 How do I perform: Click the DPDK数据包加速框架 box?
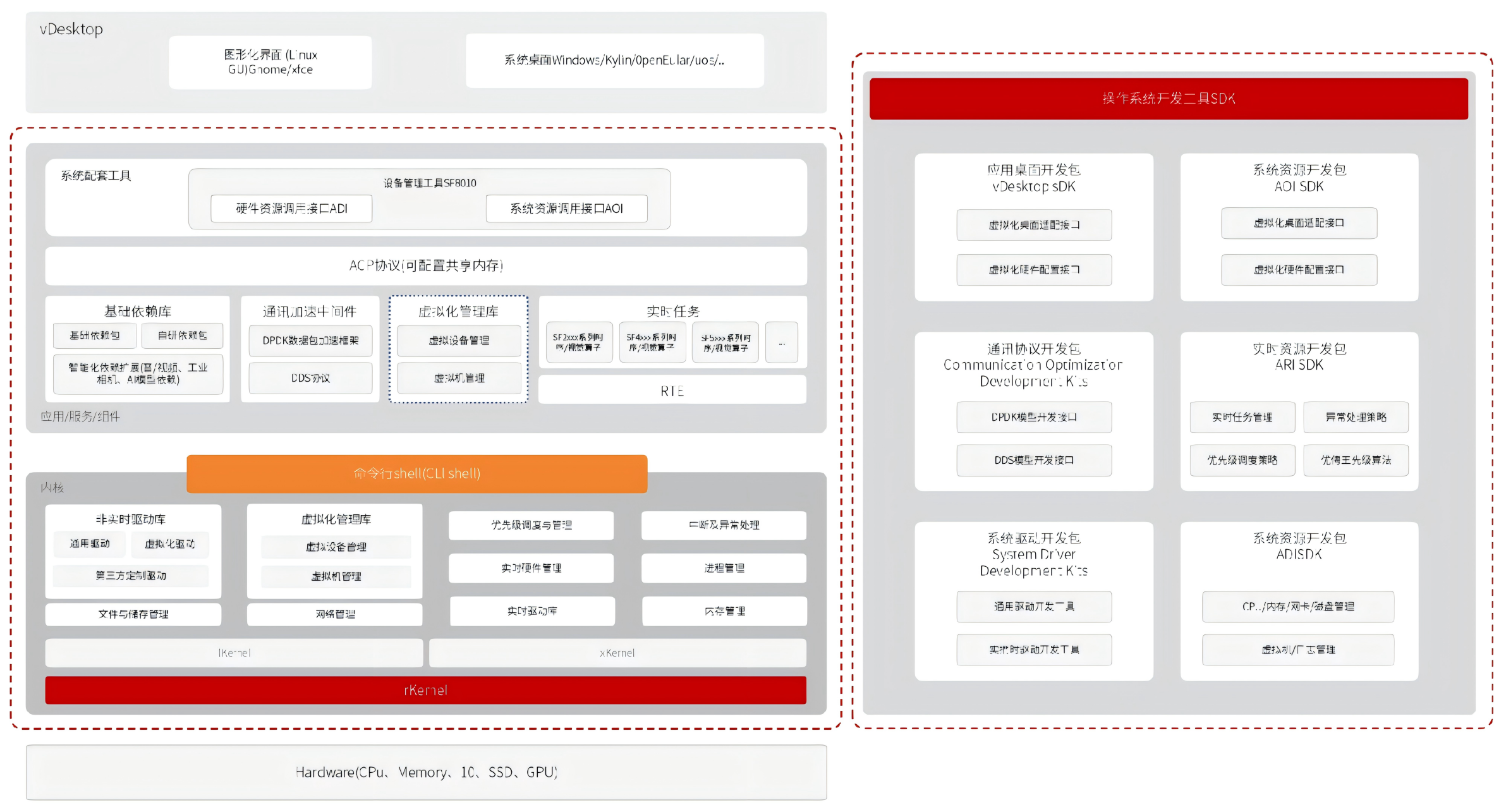[x=310, y=341]
